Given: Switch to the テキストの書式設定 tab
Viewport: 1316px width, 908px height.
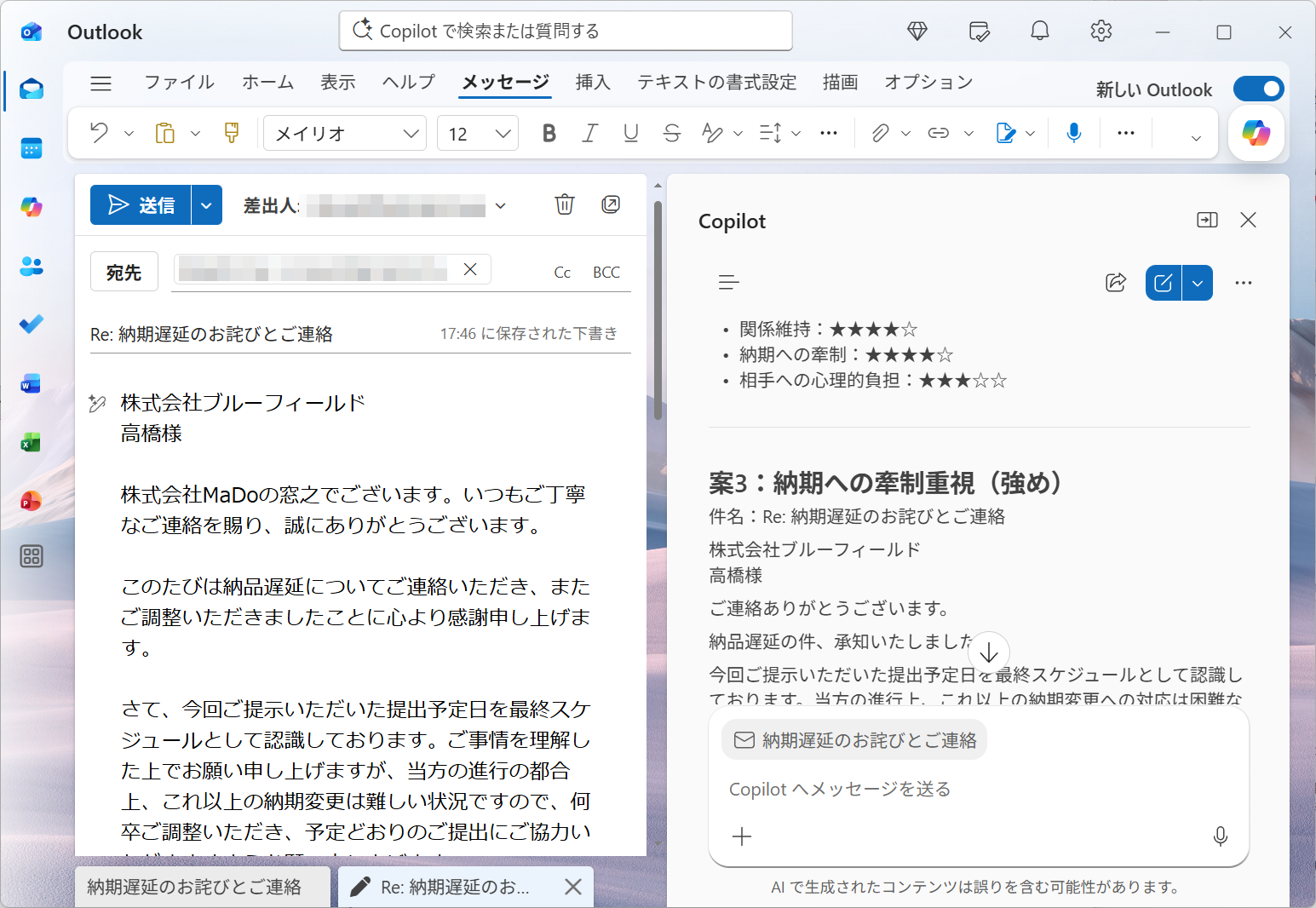Looking at the screenshot, I should 717,83.
